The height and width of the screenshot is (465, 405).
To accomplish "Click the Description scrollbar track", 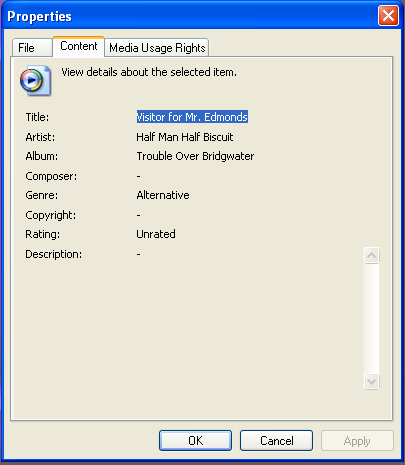I will 371,318.
